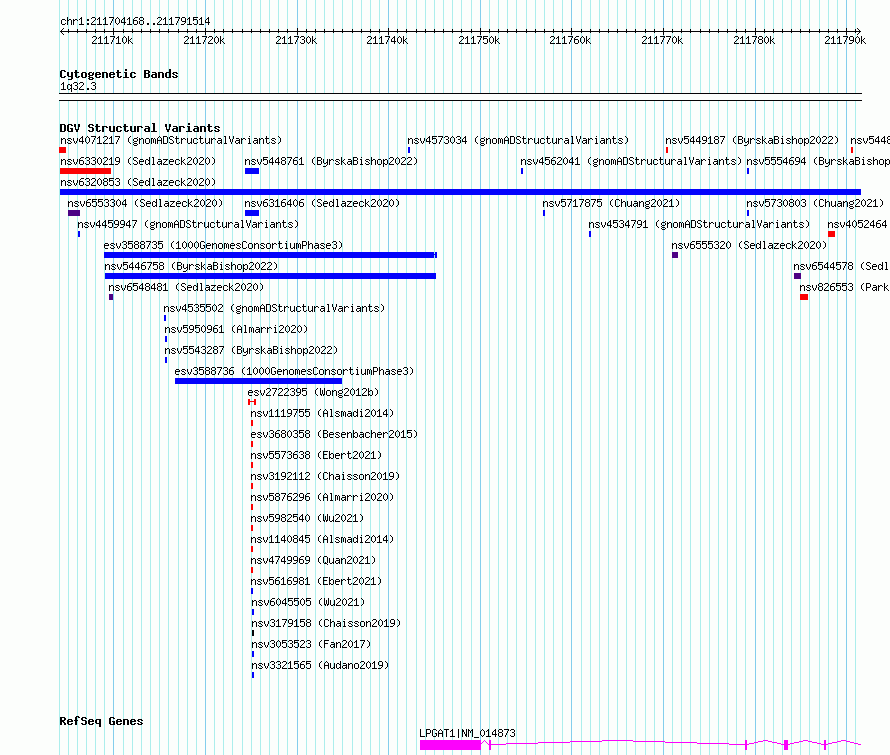This screenshot has width=890, height=755.
Task: Click the nsv6320853 (Sedlazeck2020) variant label
Action: click(x=138, y=182)
